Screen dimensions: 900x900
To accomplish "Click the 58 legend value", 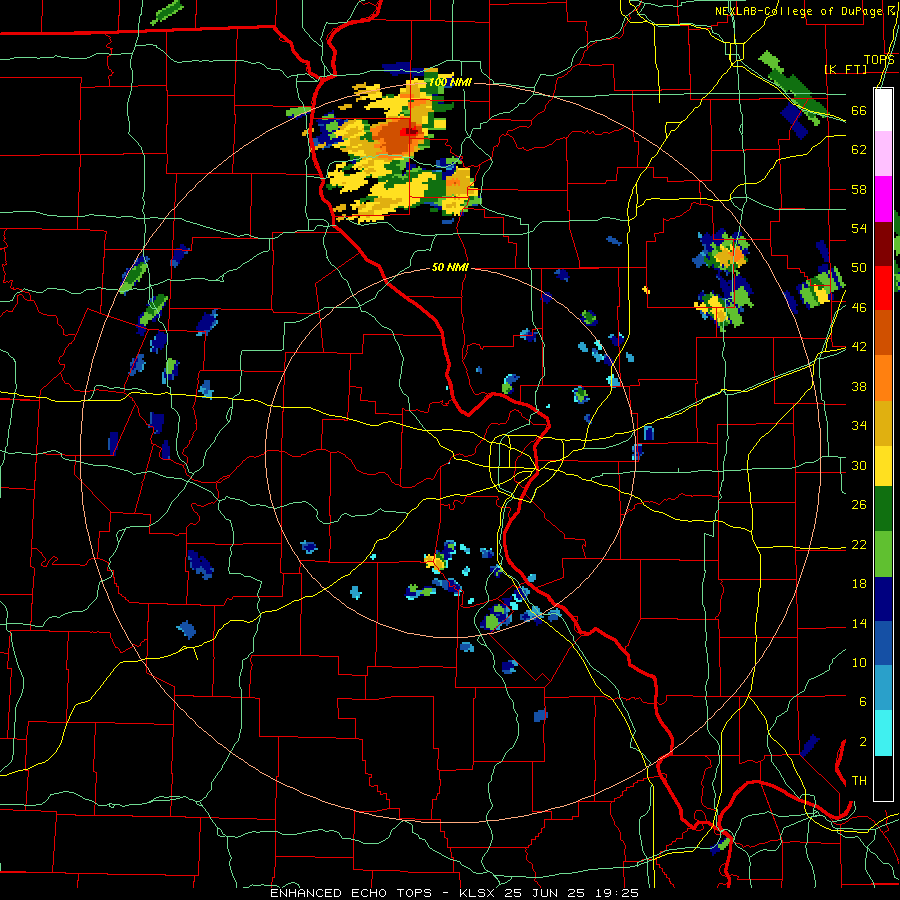I will [859, 189].
